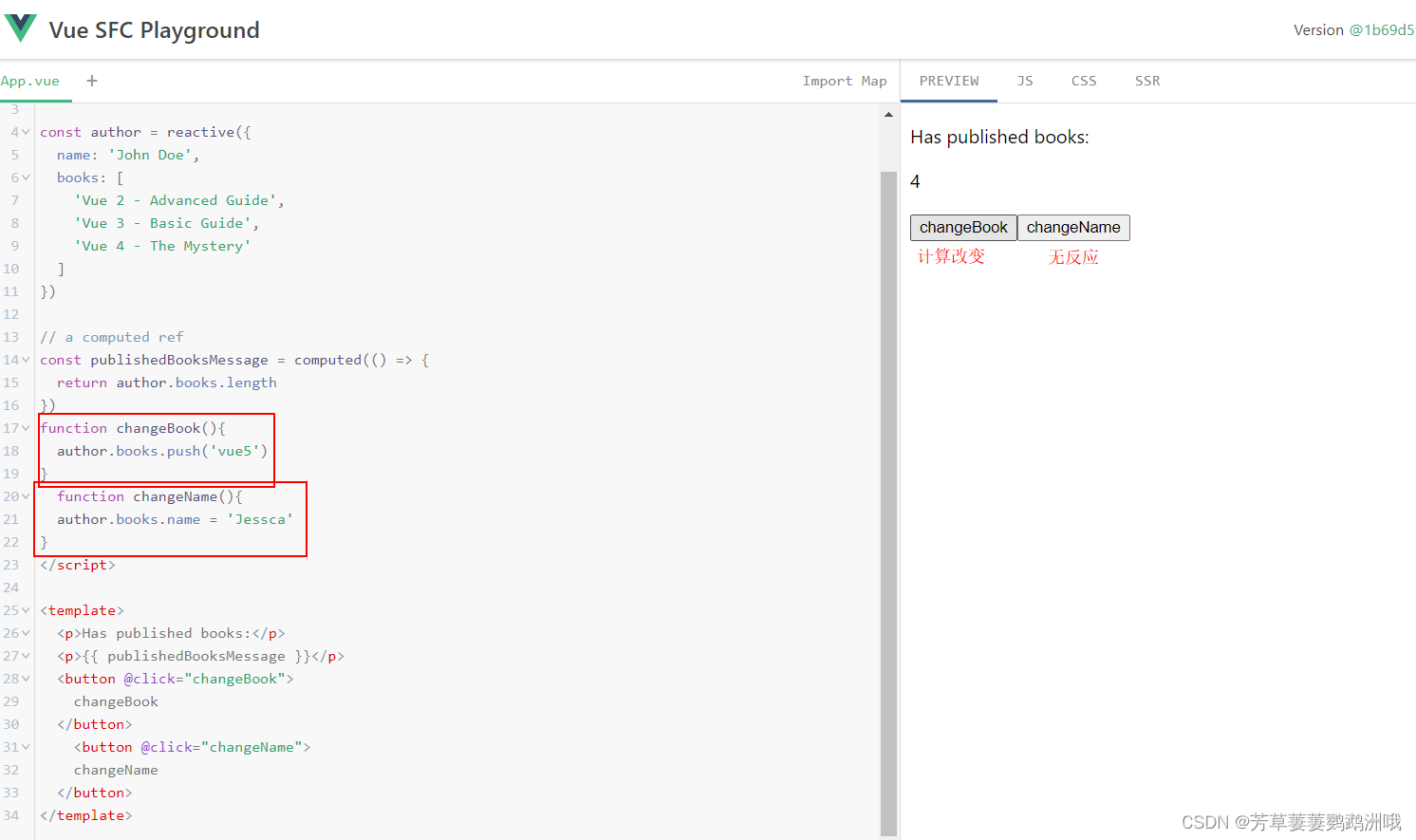Viewport: 1416px width, 840px height.
Task: Collapse the changeName function fold at line 20
Action: [x=26, y=496]
